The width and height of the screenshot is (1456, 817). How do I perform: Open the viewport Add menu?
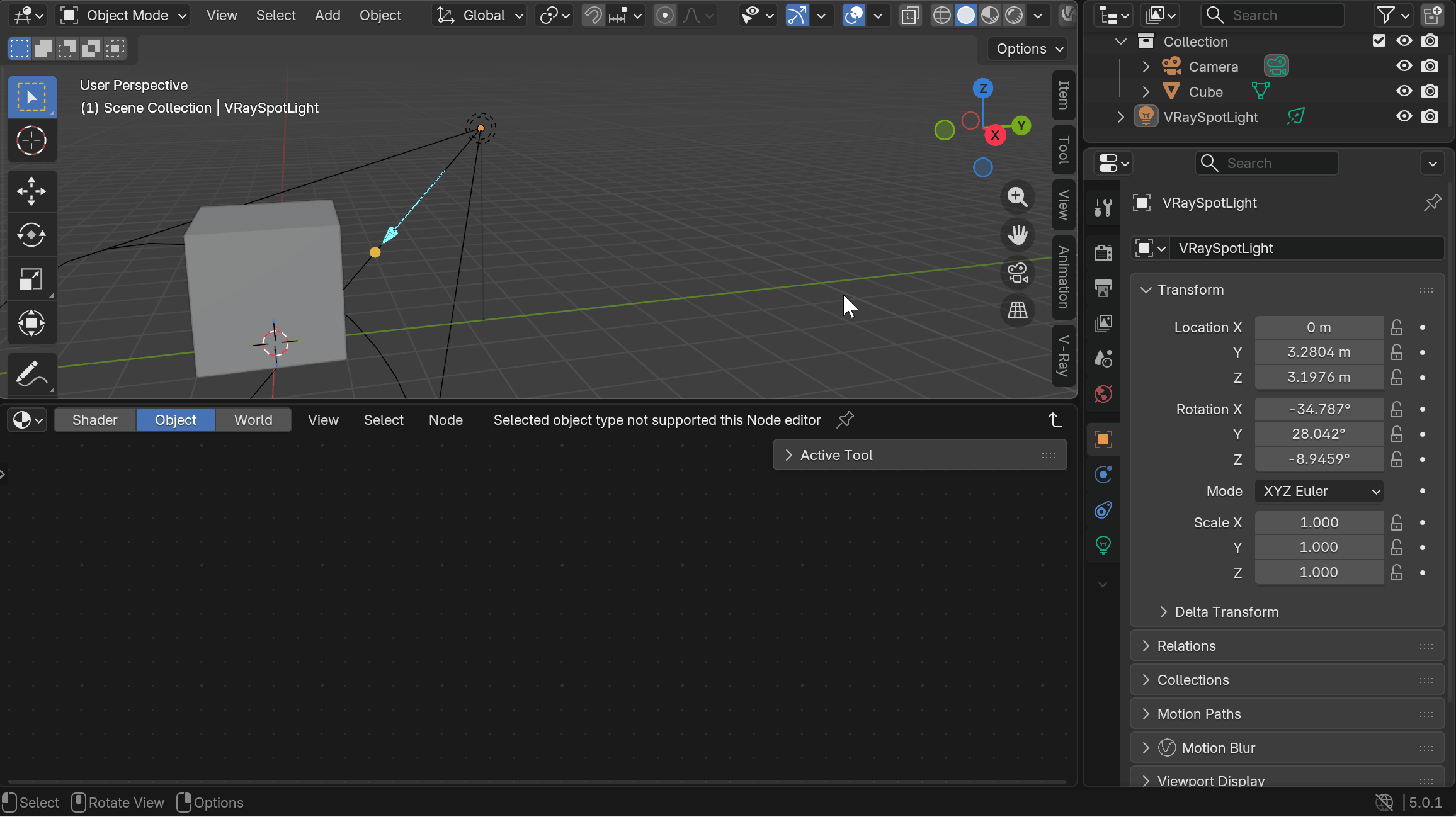(x=327, y=15)
